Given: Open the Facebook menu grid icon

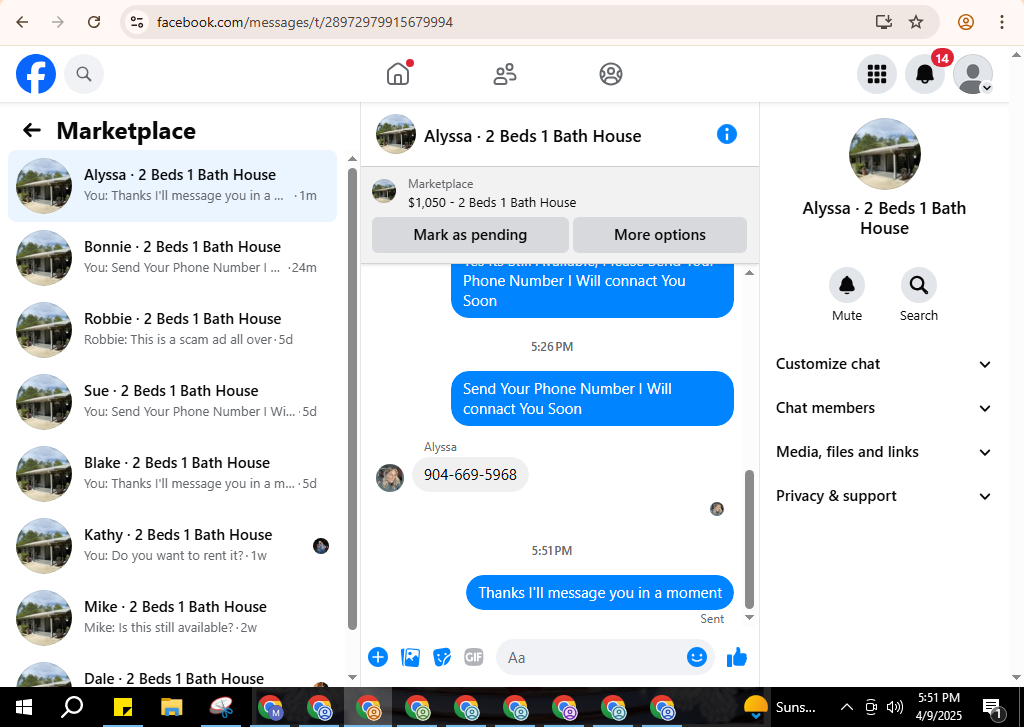Looking at the screenshot, I should pyautogui.click(x=876, y=74).
